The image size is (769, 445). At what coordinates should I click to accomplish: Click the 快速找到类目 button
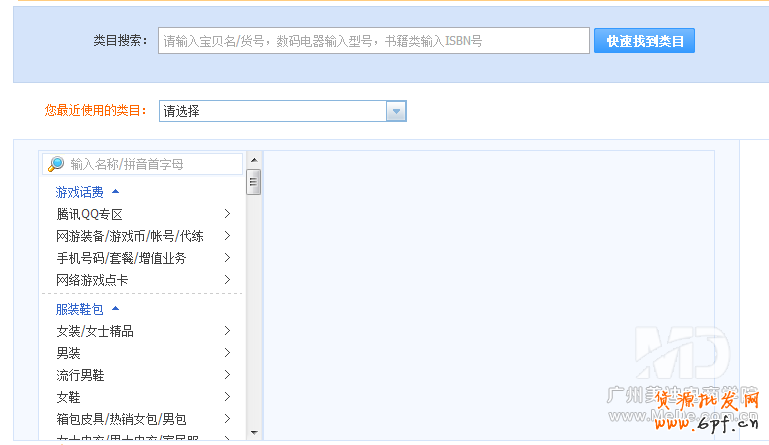(x=644, y=41)
